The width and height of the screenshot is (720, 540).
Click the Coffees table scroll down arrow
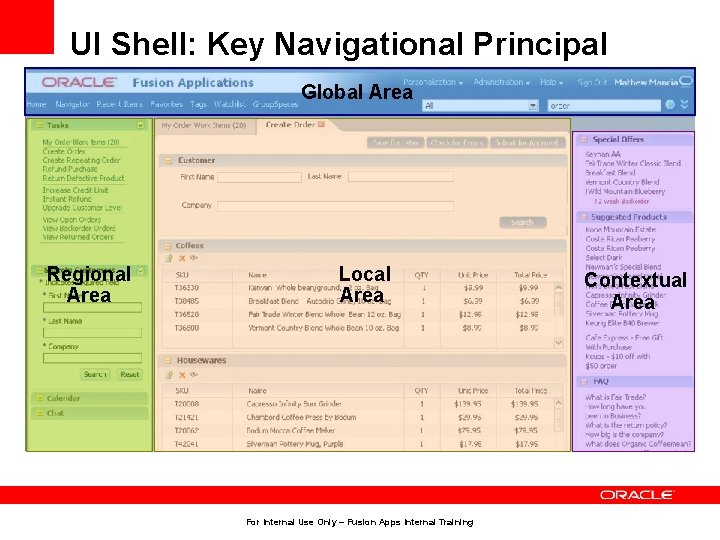[x=558, y=343]
